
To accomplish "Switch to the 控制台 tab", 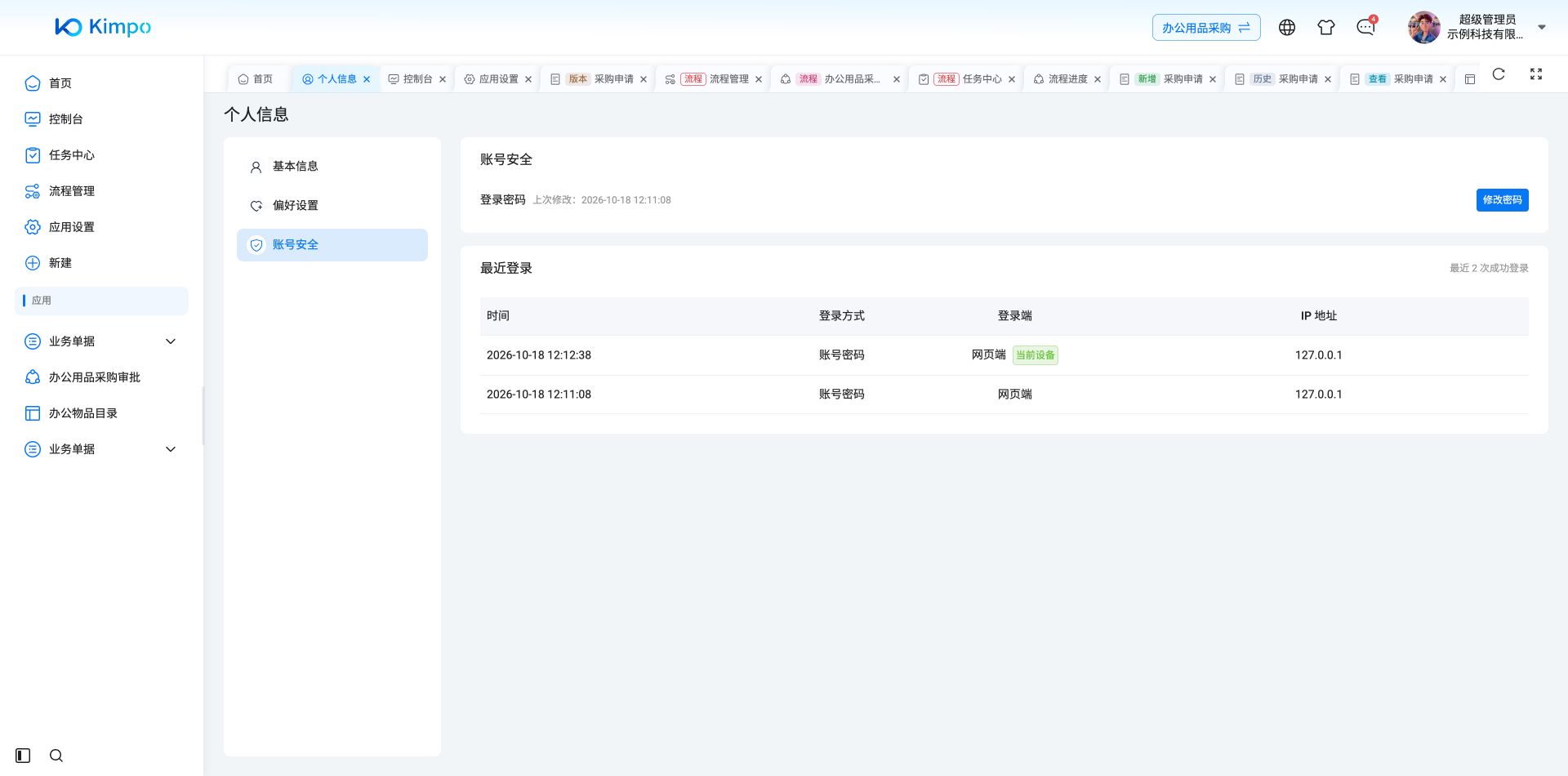I will tap(417, 79).
